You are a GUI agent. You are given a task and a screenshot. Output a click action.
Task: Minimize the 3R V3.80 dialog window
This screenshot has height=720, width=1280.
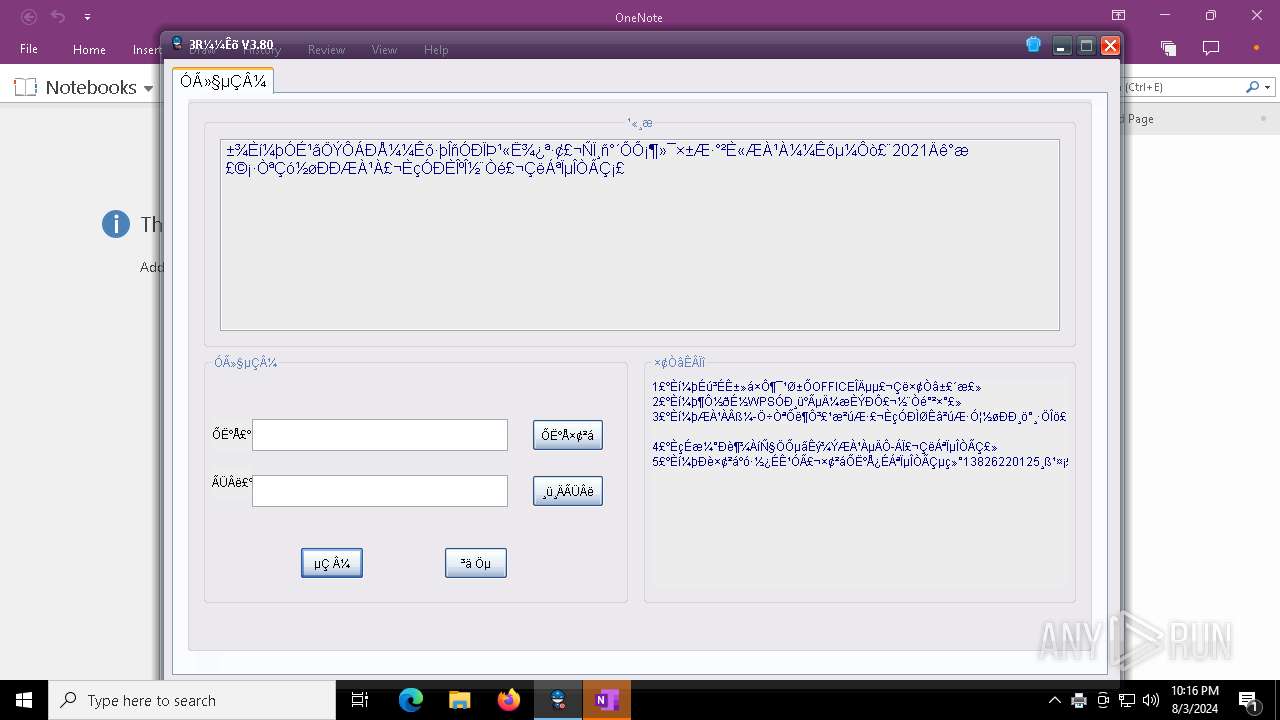pyautogui.click(x=1062, y=46)
